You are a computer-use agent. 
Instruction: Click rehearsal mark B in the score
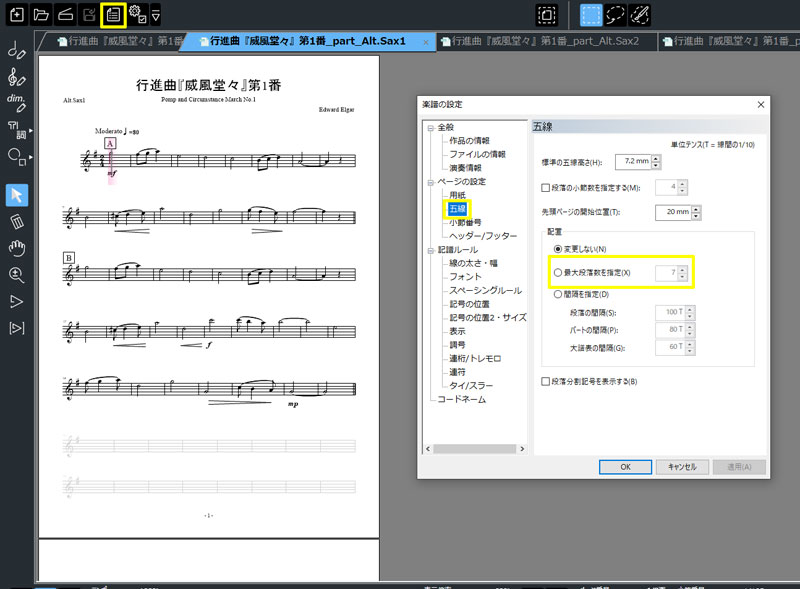69,258
